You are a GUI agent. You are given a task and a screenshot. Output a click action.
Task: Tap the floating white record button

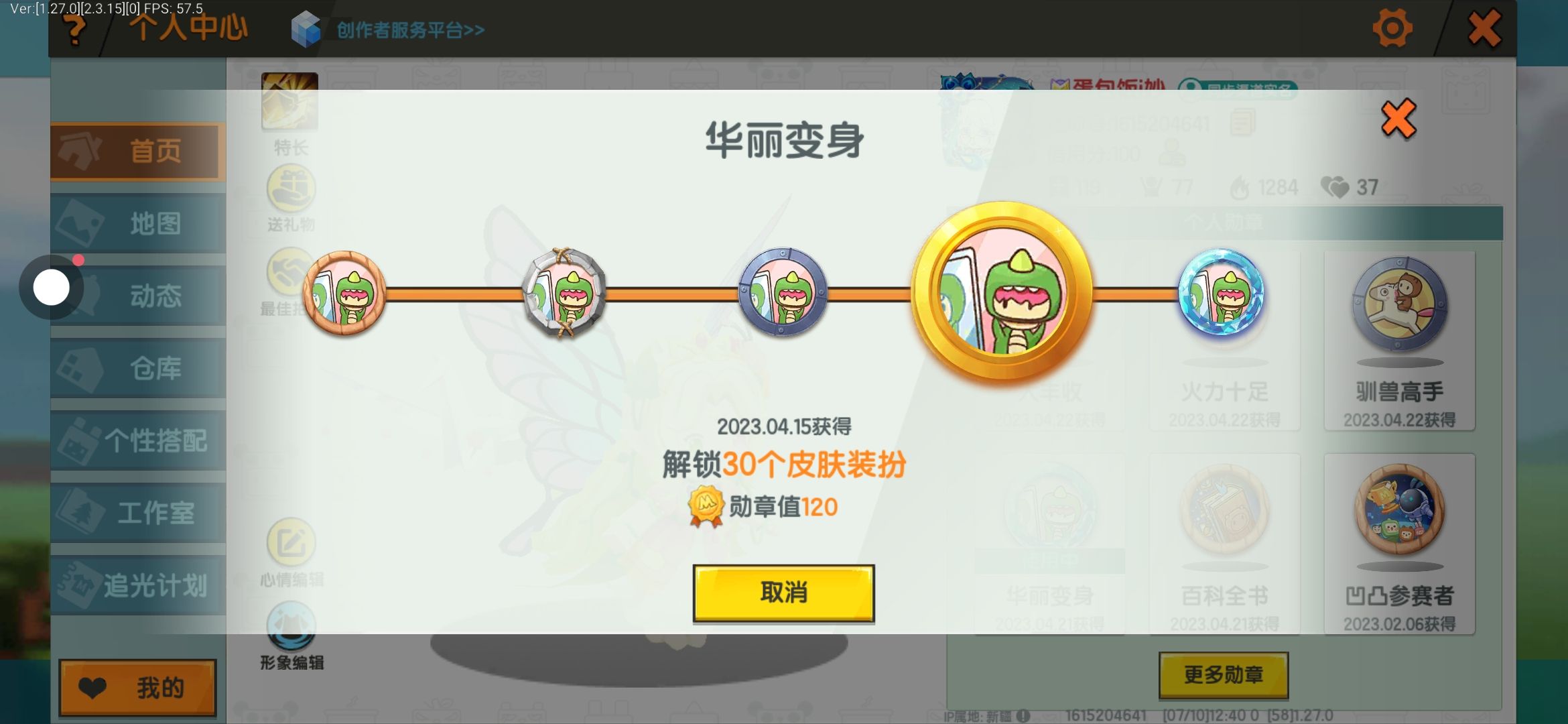click(52, 288)
